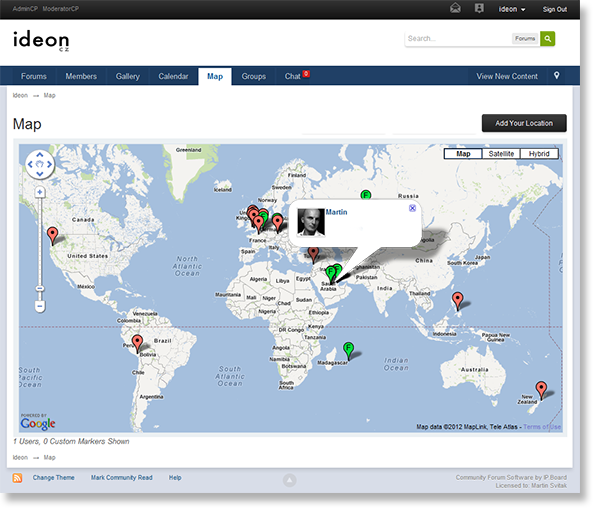
Task: Click the green marker near Madagascar
Action: (x=348, y=350)
